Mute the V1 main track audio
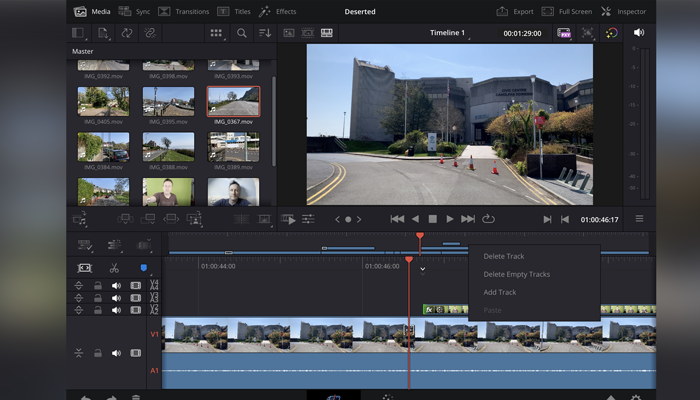This screenshot has width=700, height=400. (x=116, y=353)
